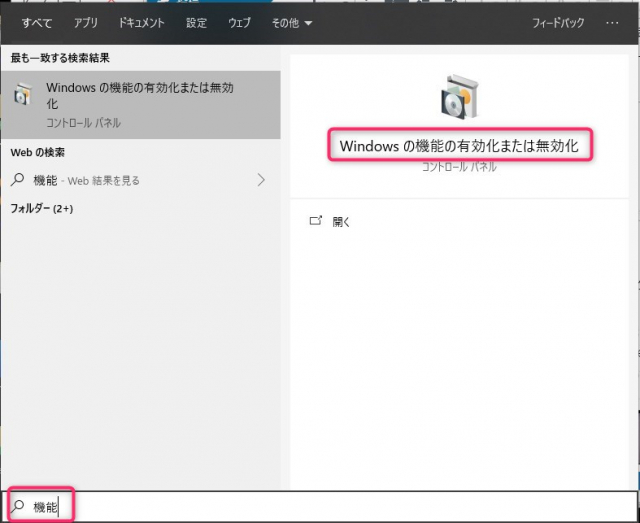Switch to the すべて tab
Image resolution: width=640 pixels, height=523 pixels.
coord(37,23)
